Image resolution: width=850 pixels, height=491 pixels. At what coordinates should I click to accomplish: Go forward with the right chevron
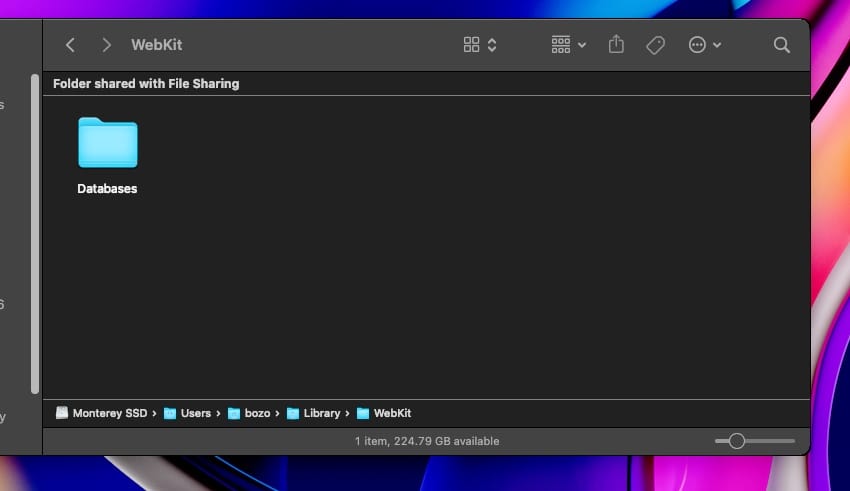click(x=106, y=45)
